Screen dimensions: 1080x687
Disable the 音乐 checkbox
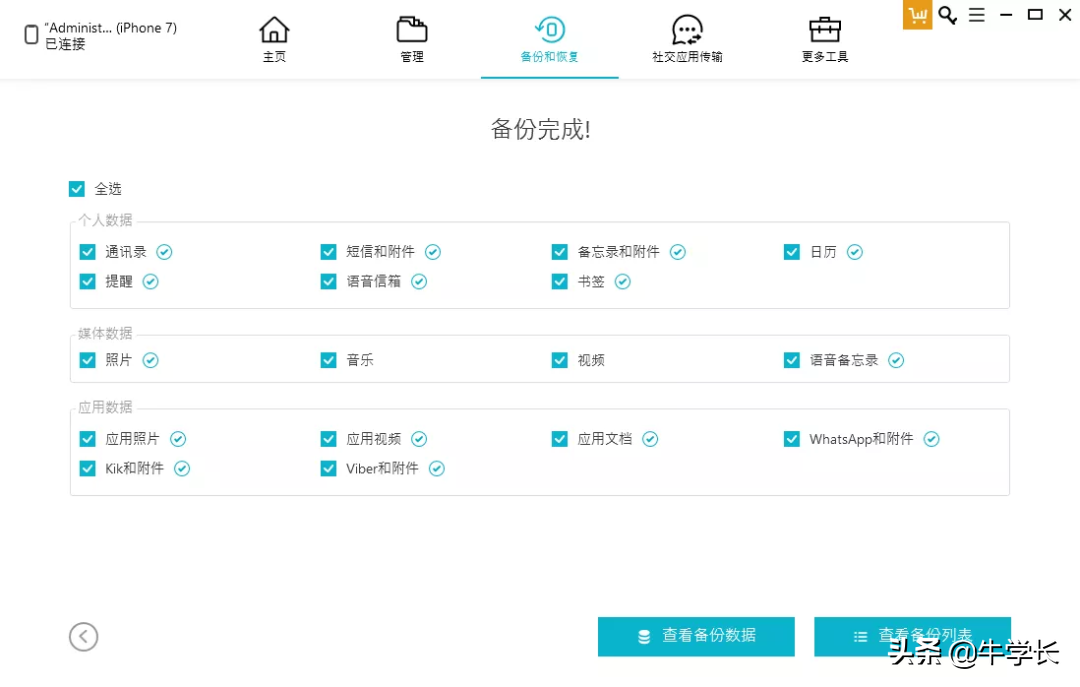pos(328,360)
